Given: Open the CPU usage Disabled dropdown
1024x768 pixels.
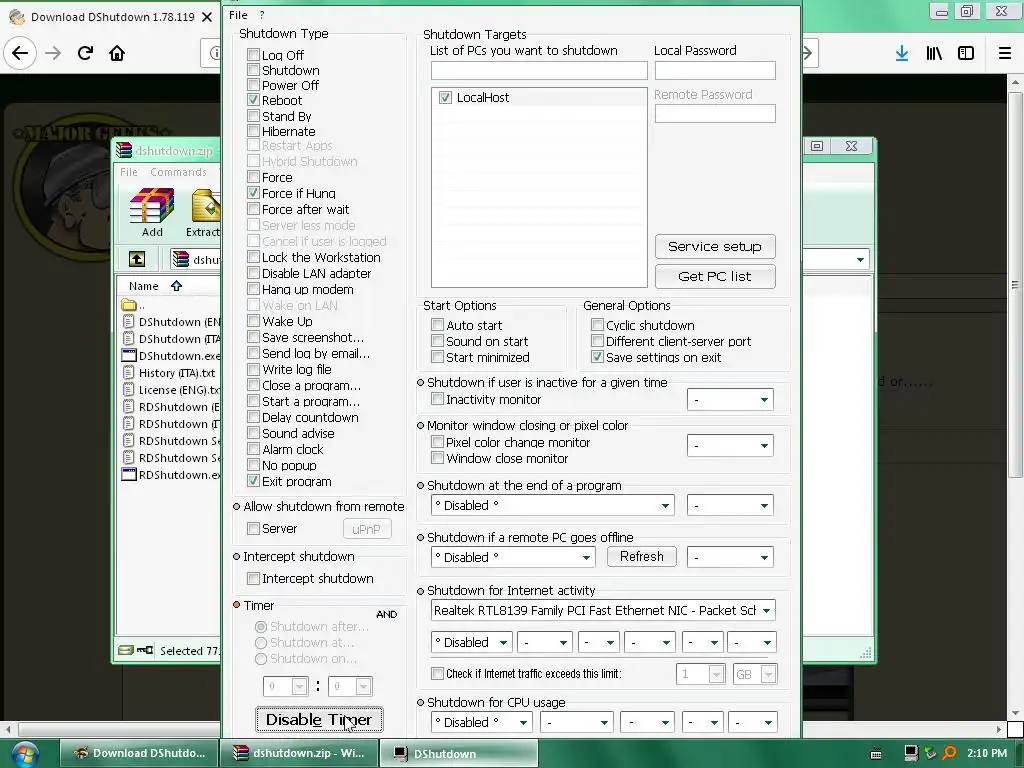Looking at the screenshot, I should click(482, 722).
